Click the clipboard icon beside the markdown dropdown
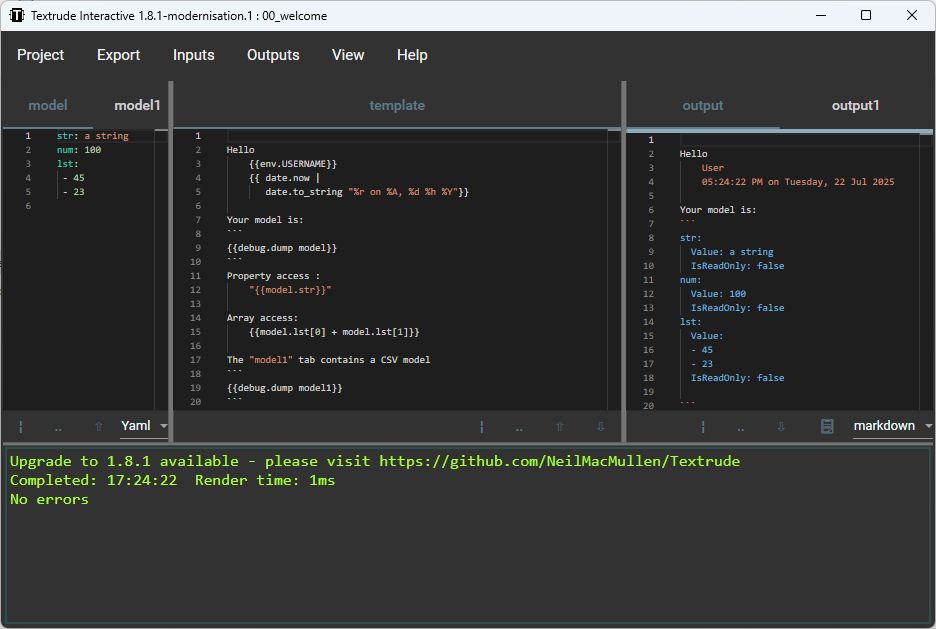Image resolution: width=936 pixels, height=629 pixels. (x=827, y=426)
